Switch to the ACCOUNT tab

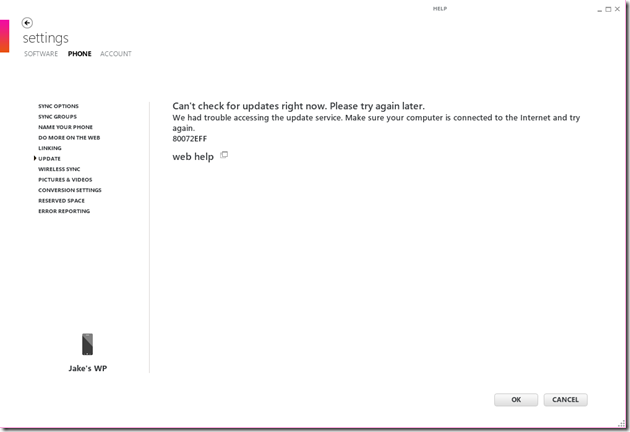(x=116, y=54)
